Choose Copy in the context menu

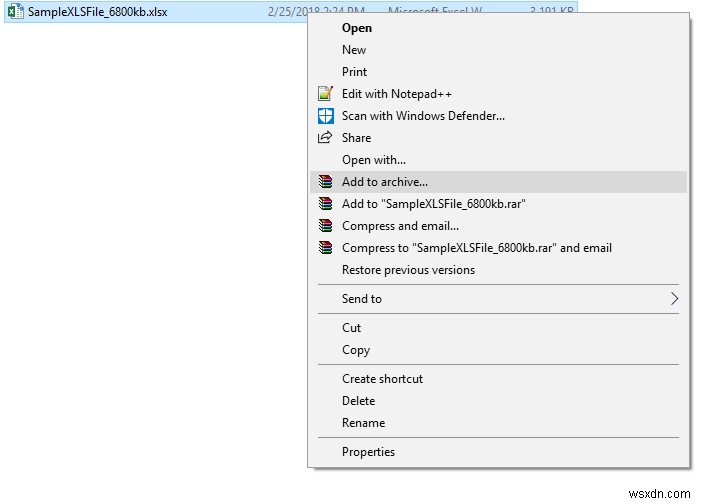pyautogui.click(x=355, y=350)
